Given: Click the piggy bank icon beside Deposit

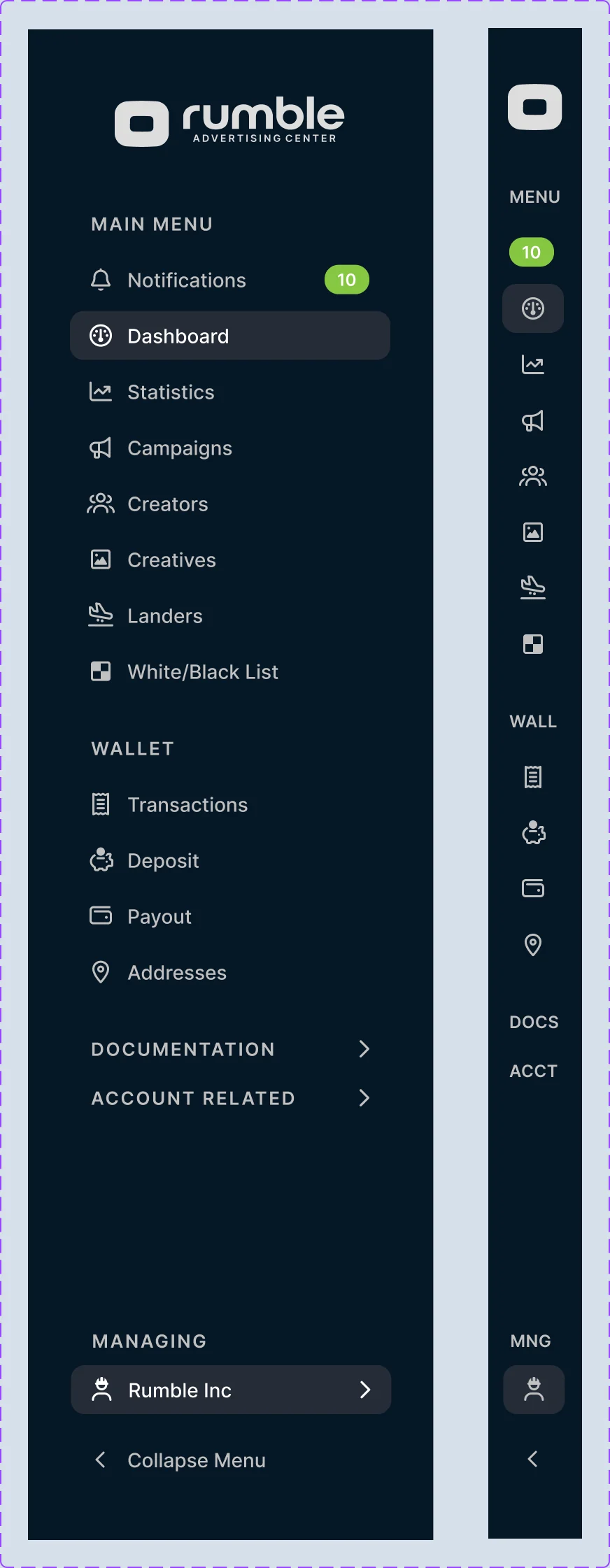Looking at the screenshot, I should coord(101,860).
